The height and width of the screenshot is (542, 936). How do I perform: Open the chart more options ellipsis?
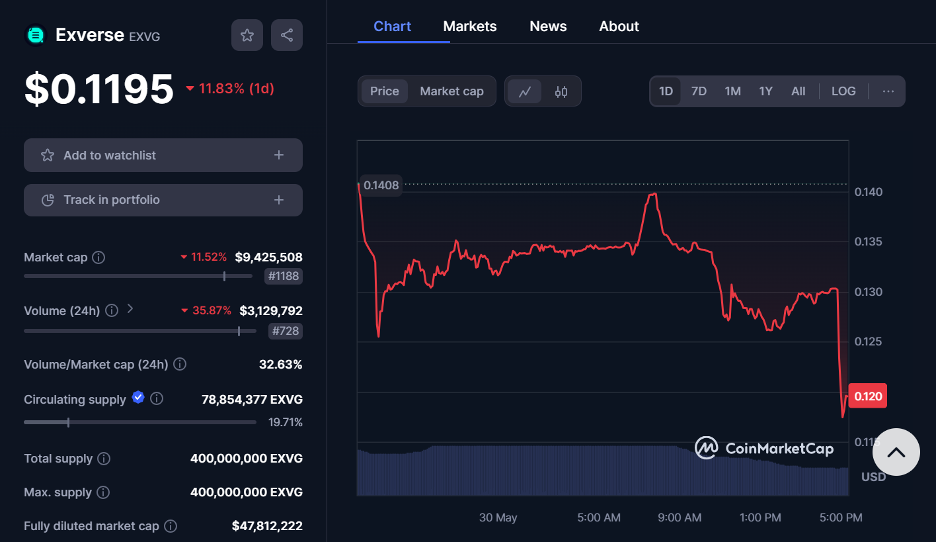pyautogui.click(x=888, y=91)
